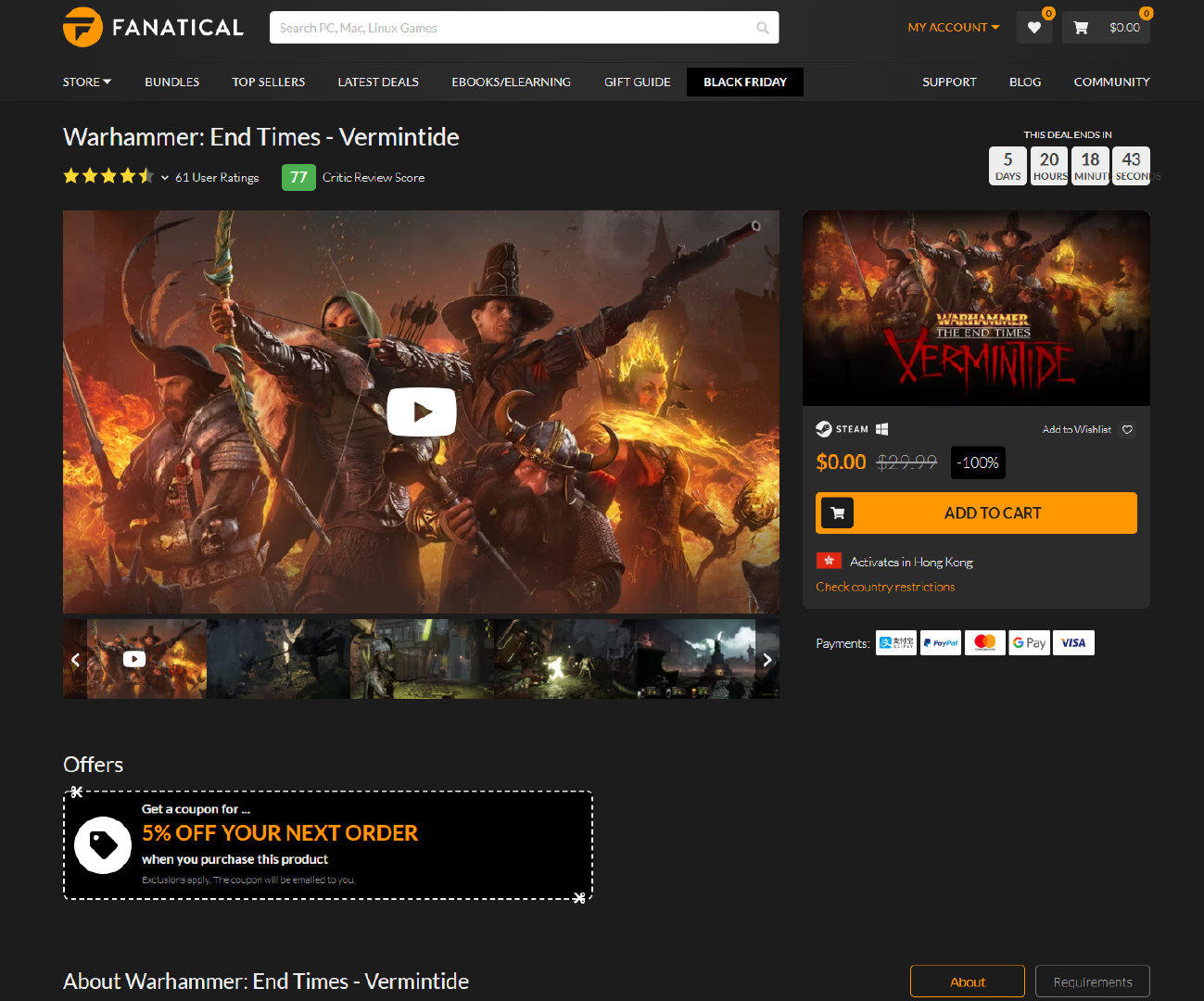
Task: Switch to the About tab
Action: tap(968, 982)
